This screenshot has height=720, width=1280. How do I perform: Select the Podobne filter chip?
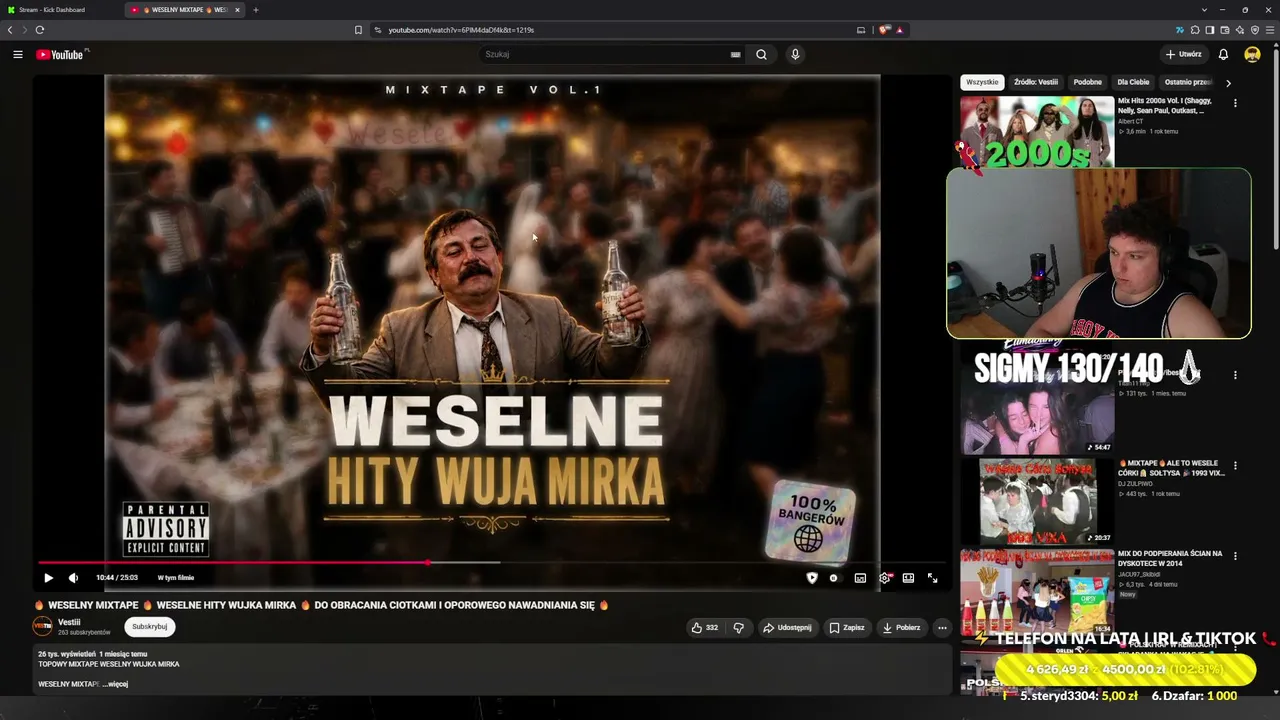coord(1088,82)
